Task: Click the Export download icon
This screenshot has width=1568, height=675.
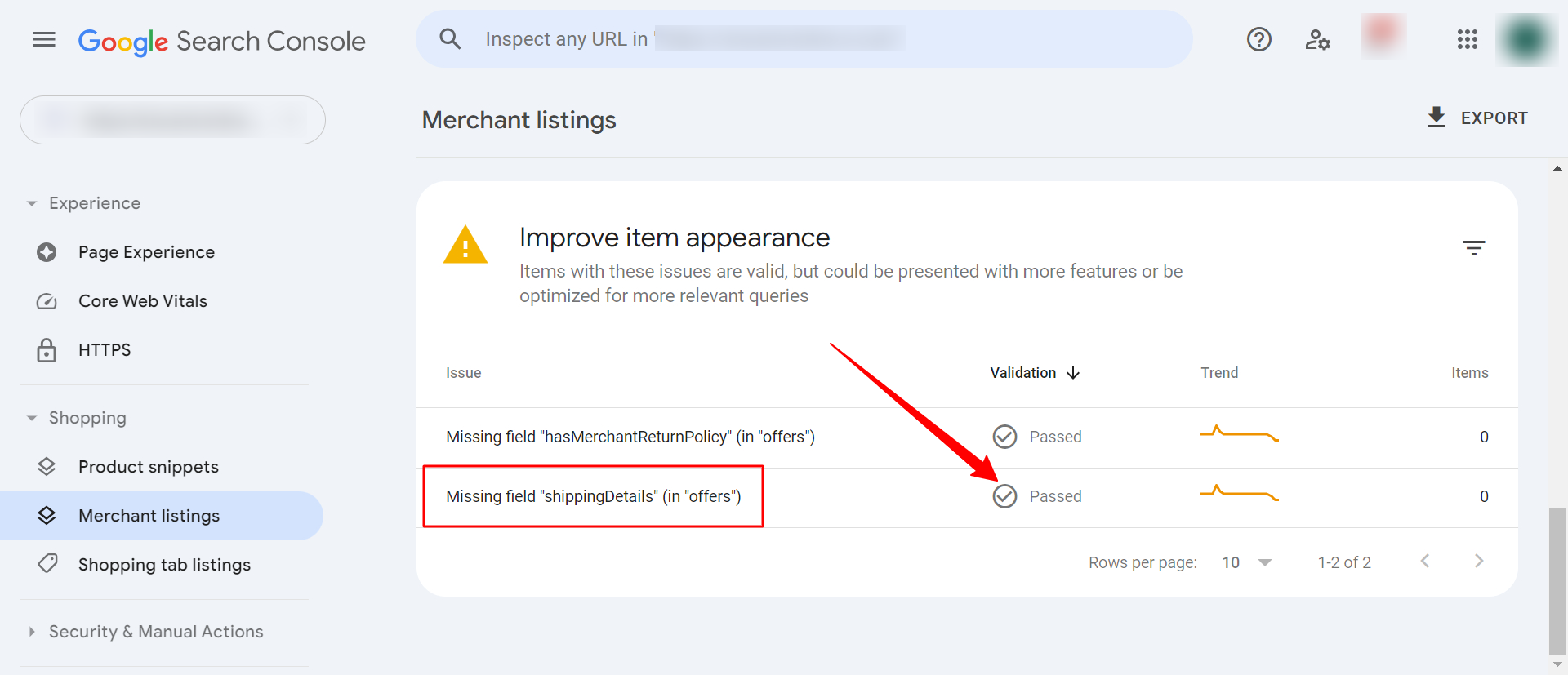Action: point(1436,118)
